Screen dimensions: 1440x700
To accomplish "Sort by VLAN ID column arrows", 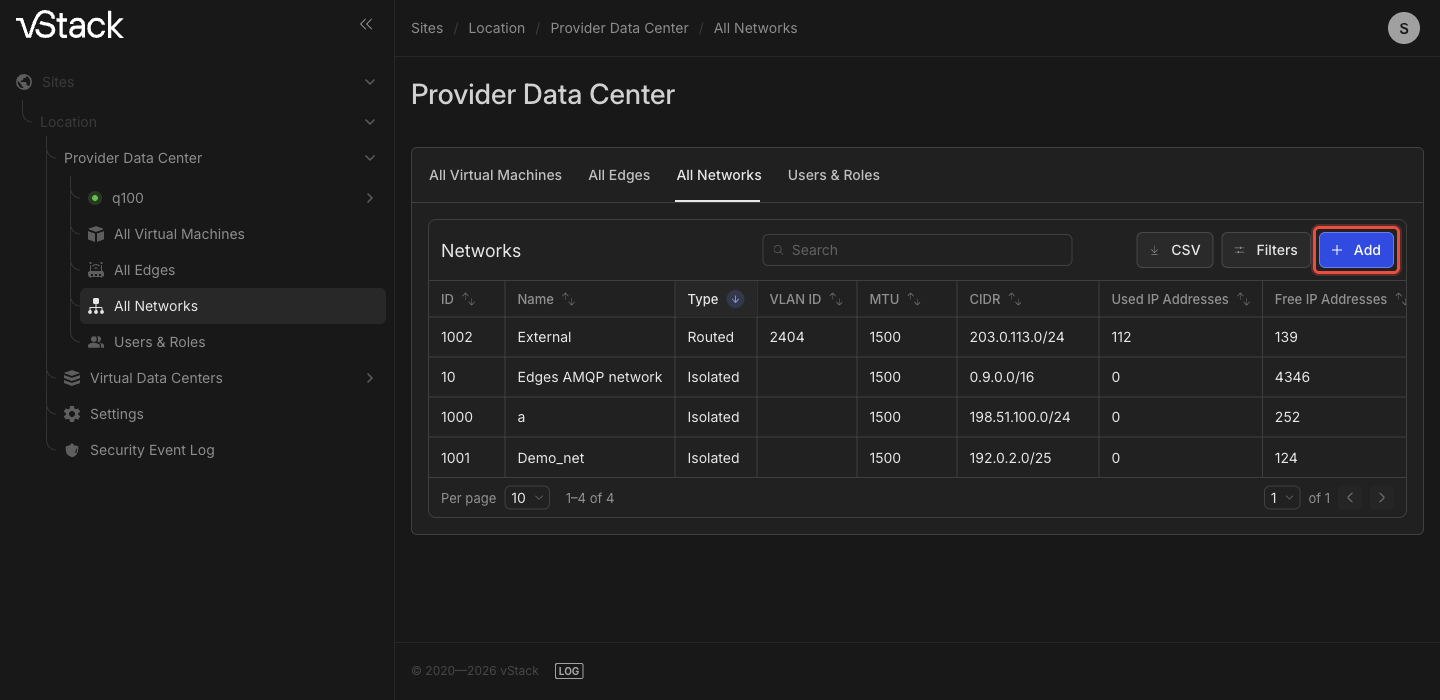I will (x=836, y=299).
